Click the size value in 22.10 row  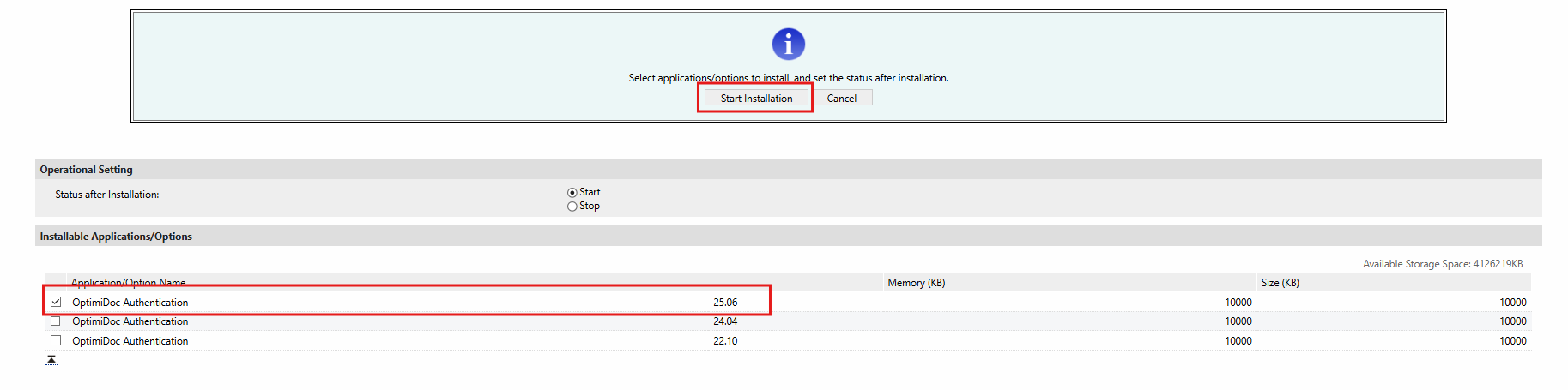1513,340
